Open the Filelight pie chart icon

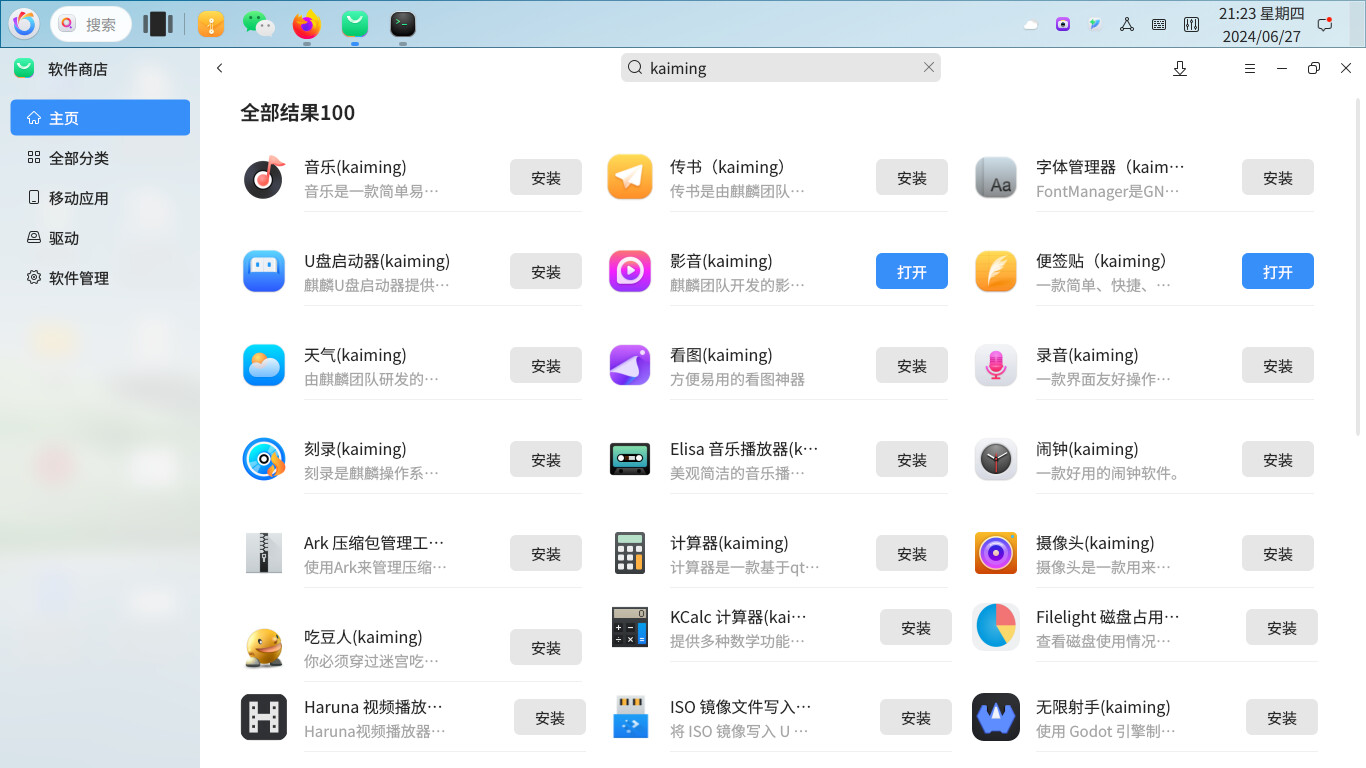996,627
